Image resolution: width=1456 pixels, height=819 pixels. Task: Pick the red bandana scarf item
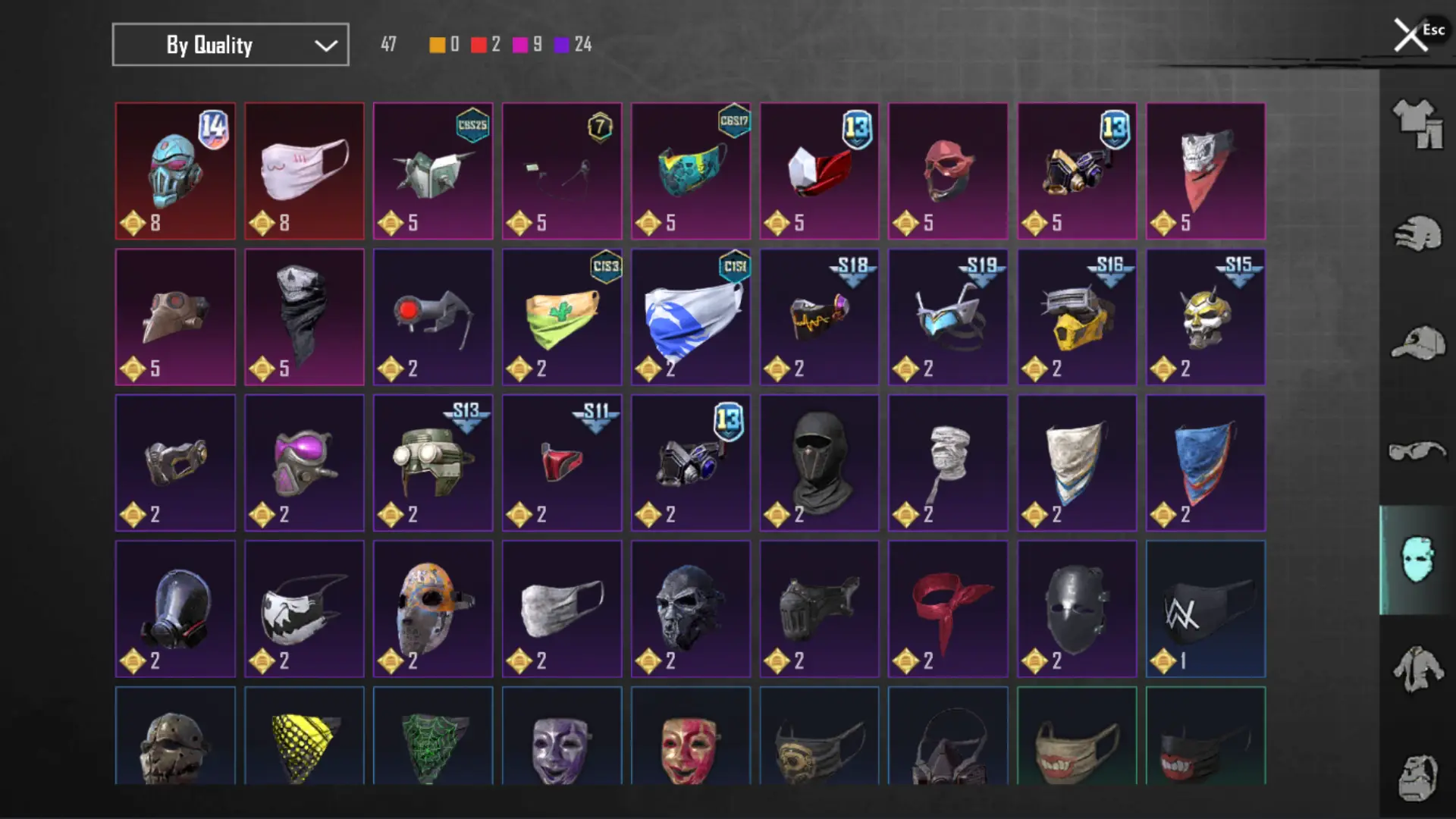[x=948, y=609]
